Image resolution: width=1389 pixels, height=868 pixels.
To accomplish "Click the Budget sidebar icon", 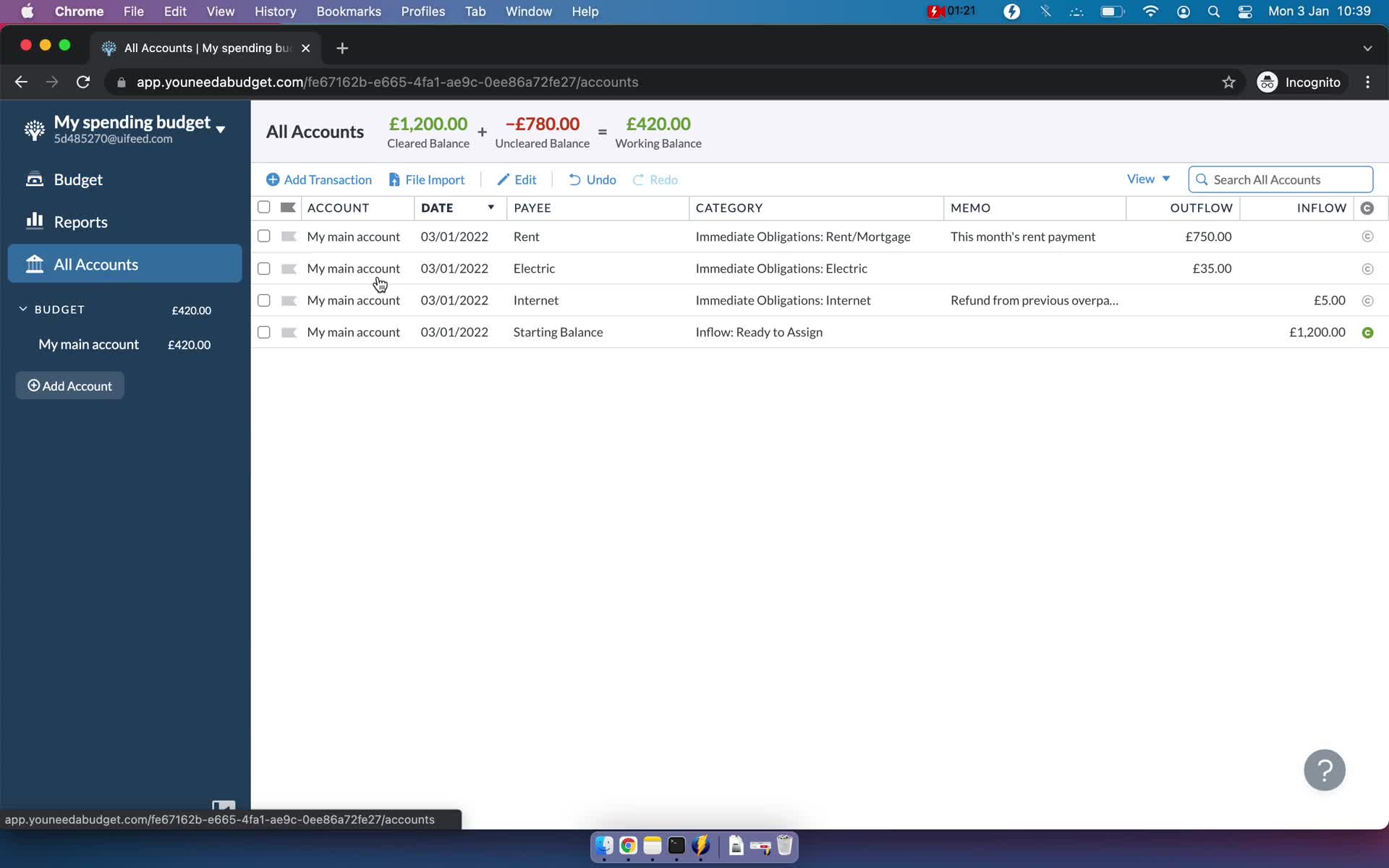I will 33,179.
